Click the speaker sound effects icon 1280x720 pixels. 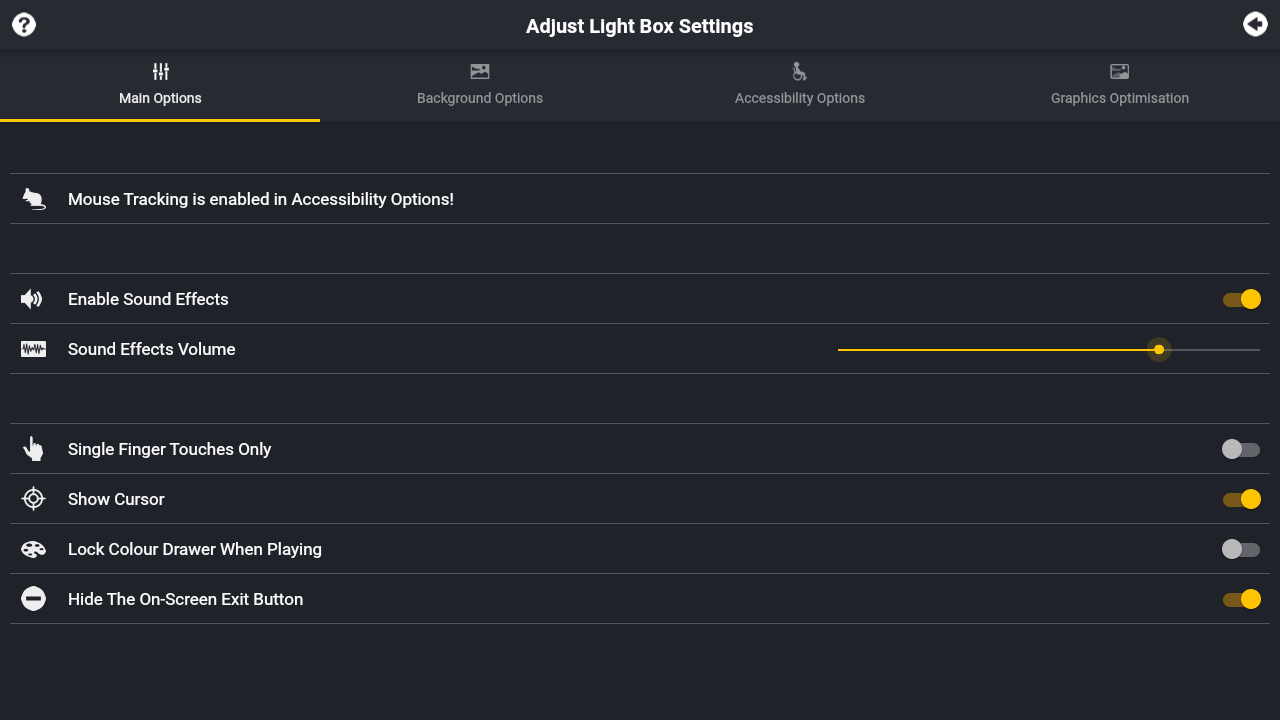click(x=33, y=299)
